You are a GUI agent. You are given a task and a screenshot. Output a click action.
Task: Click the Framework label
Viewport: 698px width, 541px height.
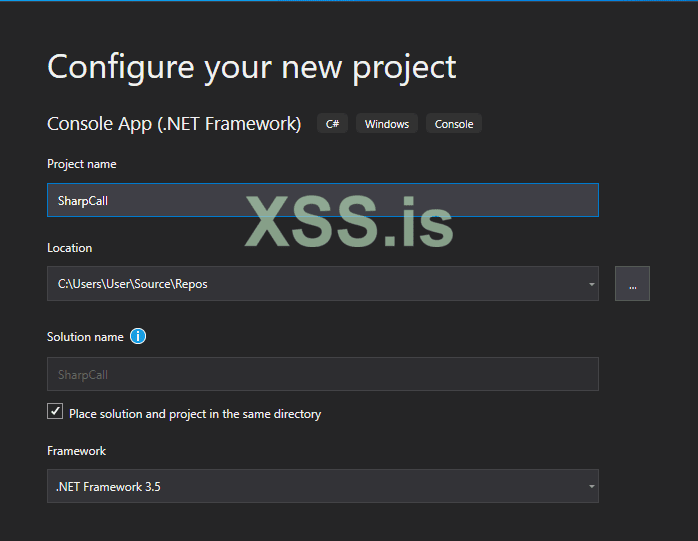(76, 451)
